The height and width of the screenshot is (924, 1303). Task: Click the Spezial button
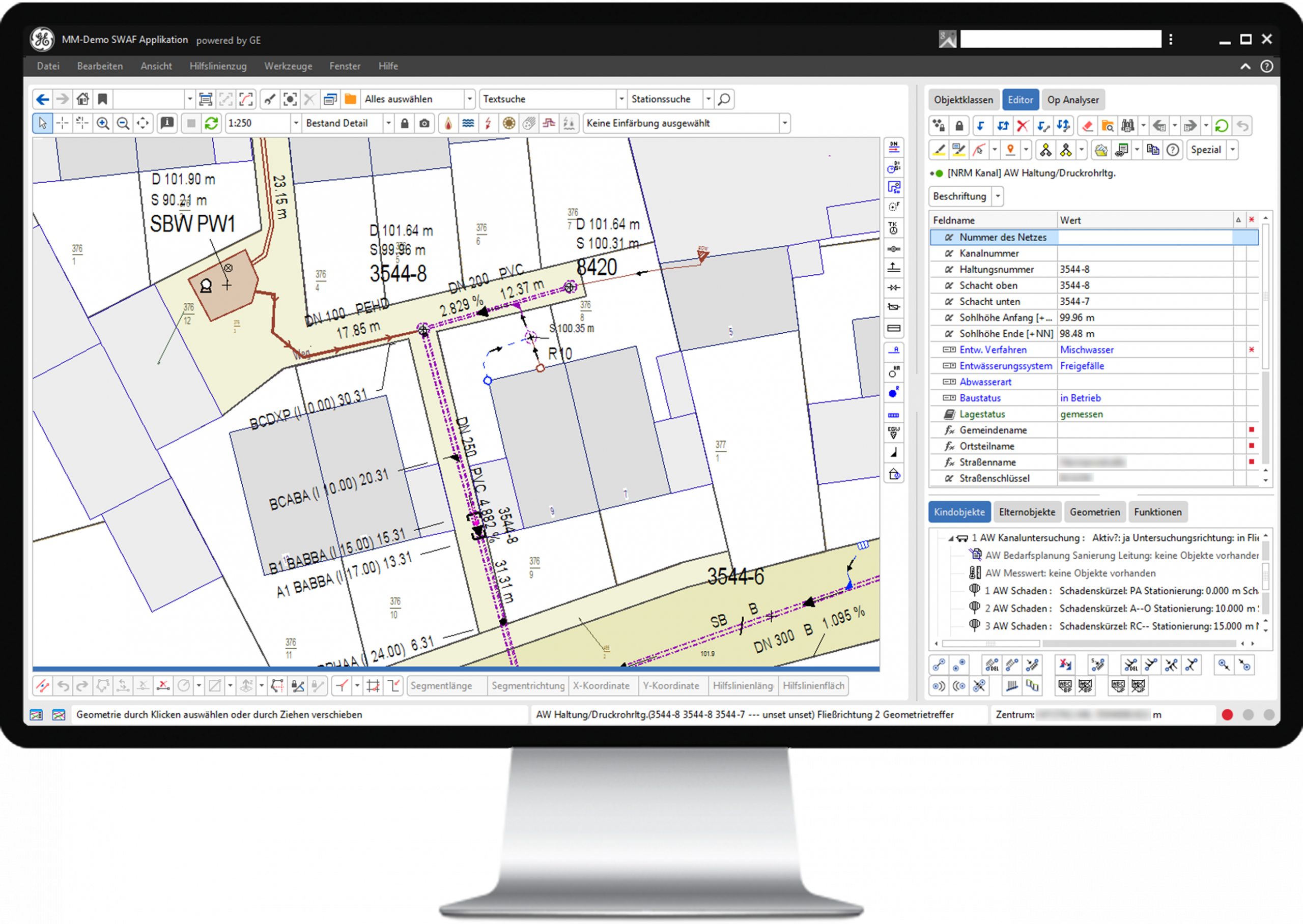click(x=1206, y=150)
